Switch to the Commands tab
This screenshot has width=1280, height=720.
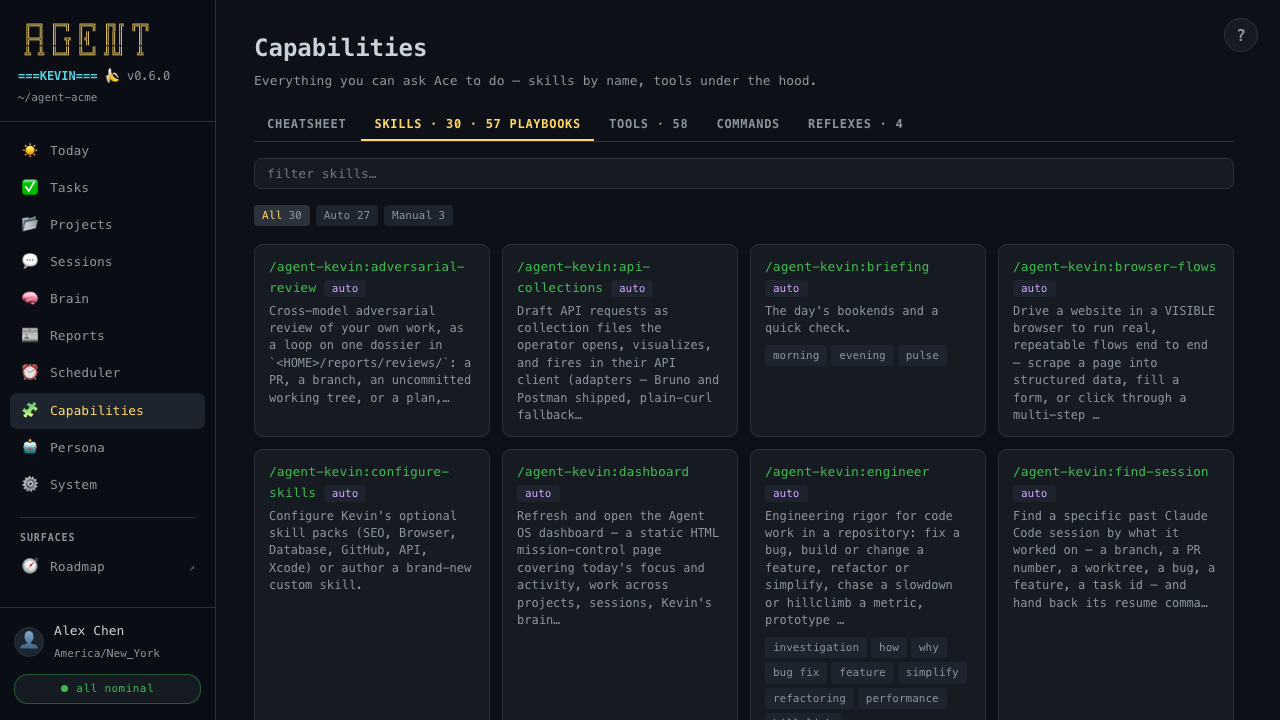click(748, 124)
